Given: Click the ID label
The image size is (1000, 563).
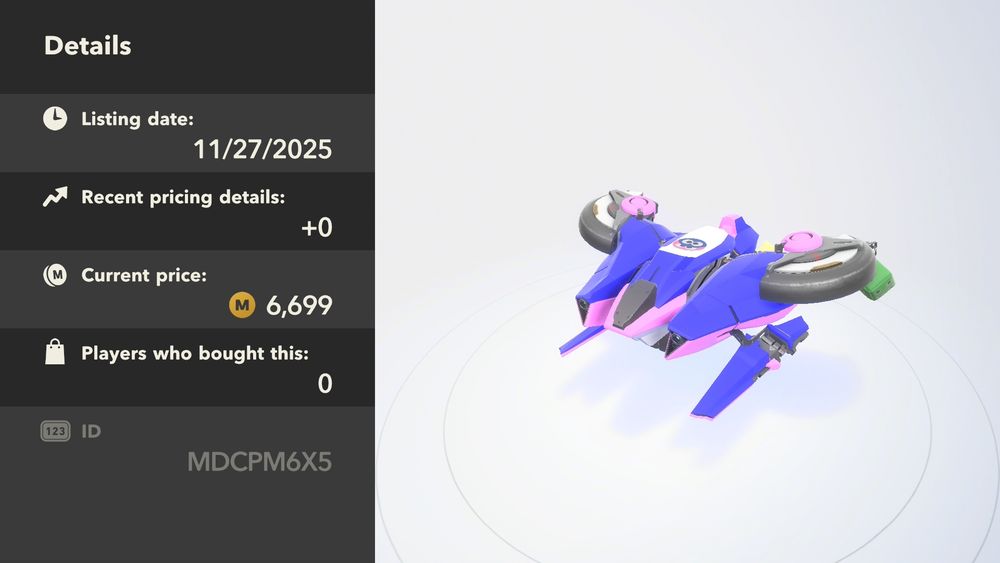Looking at the screenshot, I should [91, 432].
